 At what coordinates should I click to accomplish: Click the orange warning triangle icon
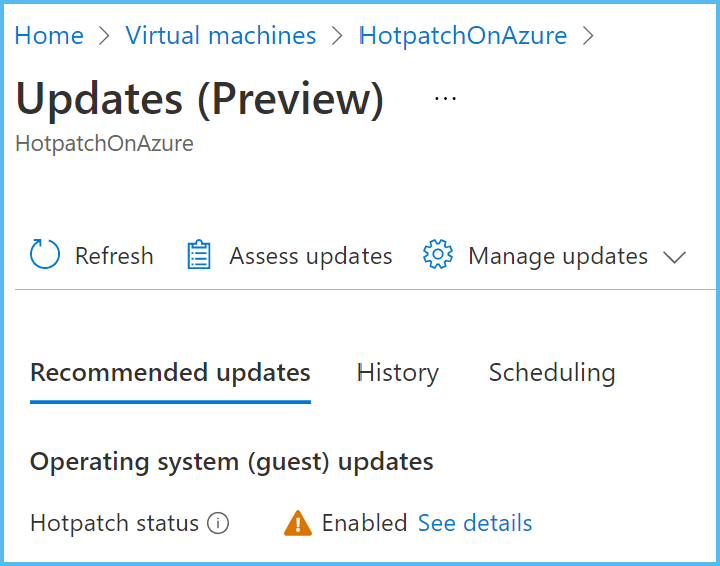(x=298, y=523)
